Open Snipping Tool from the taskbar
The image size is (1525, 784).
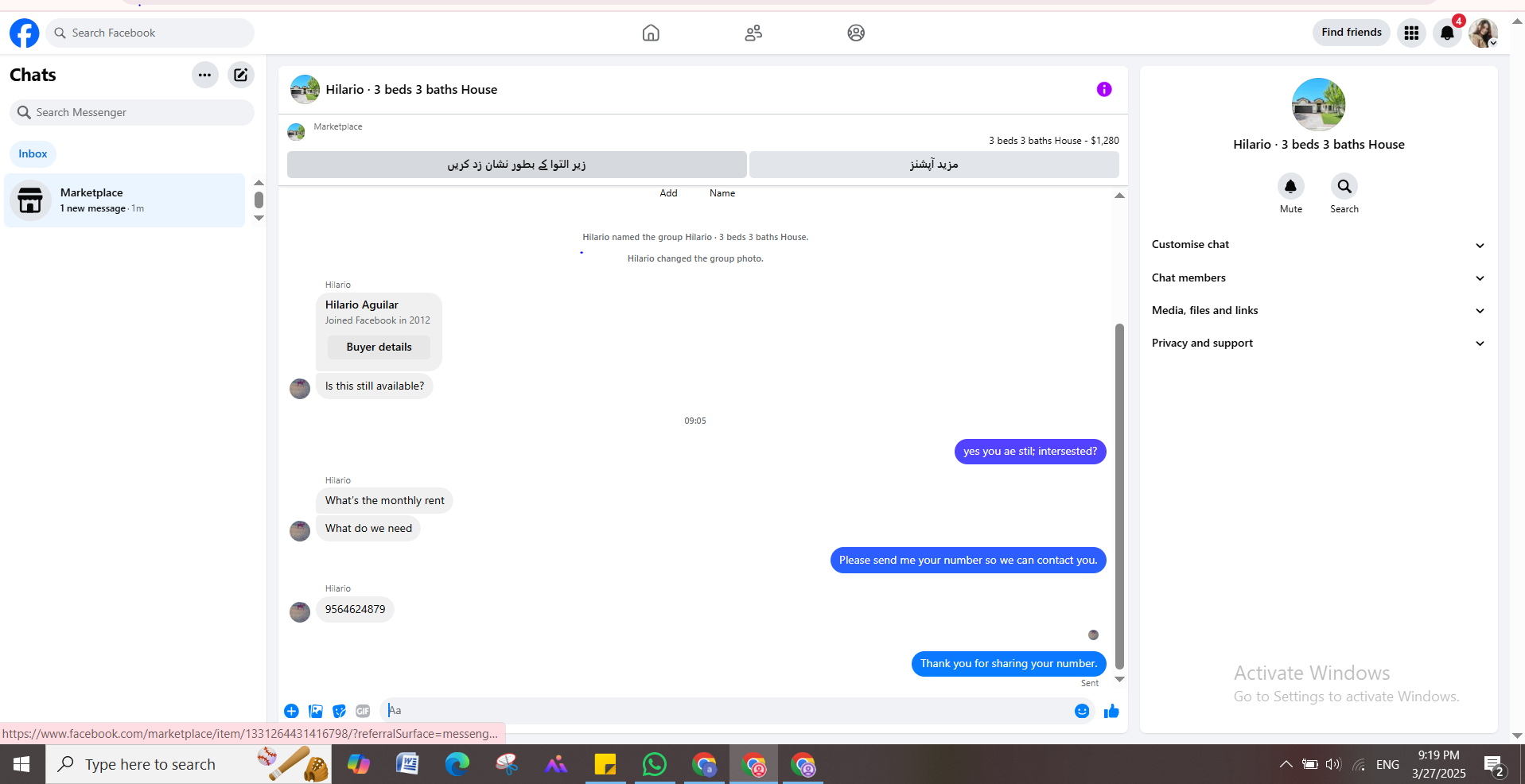[506, 764]
